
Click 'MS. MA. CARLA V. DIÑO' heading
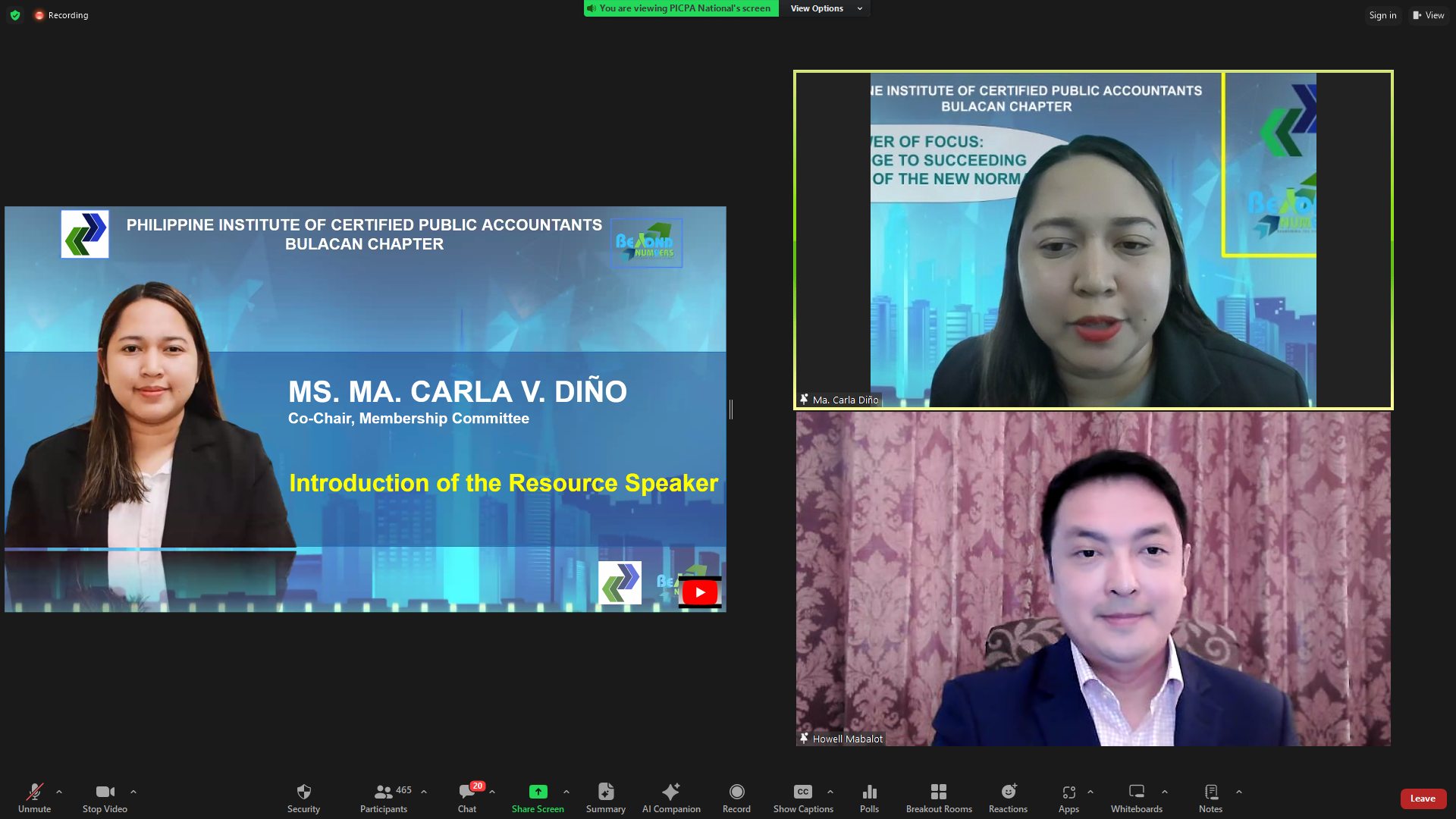point(457,391)
